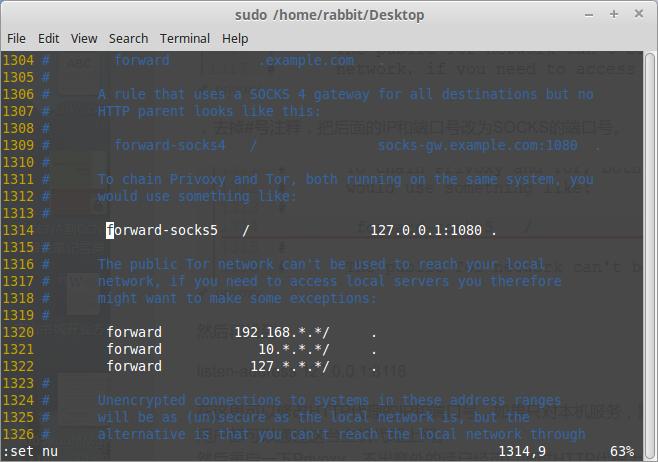Click 'forward-socks5' on line 1314
The height and width of the screenshot is (462, 658).
(x=162, y=230)
